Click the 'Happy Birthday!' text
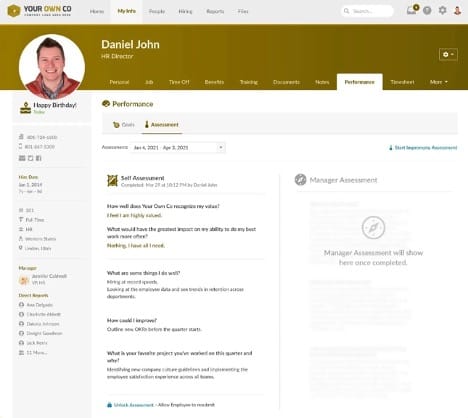468x418 pixels. [x=55, y=105]
